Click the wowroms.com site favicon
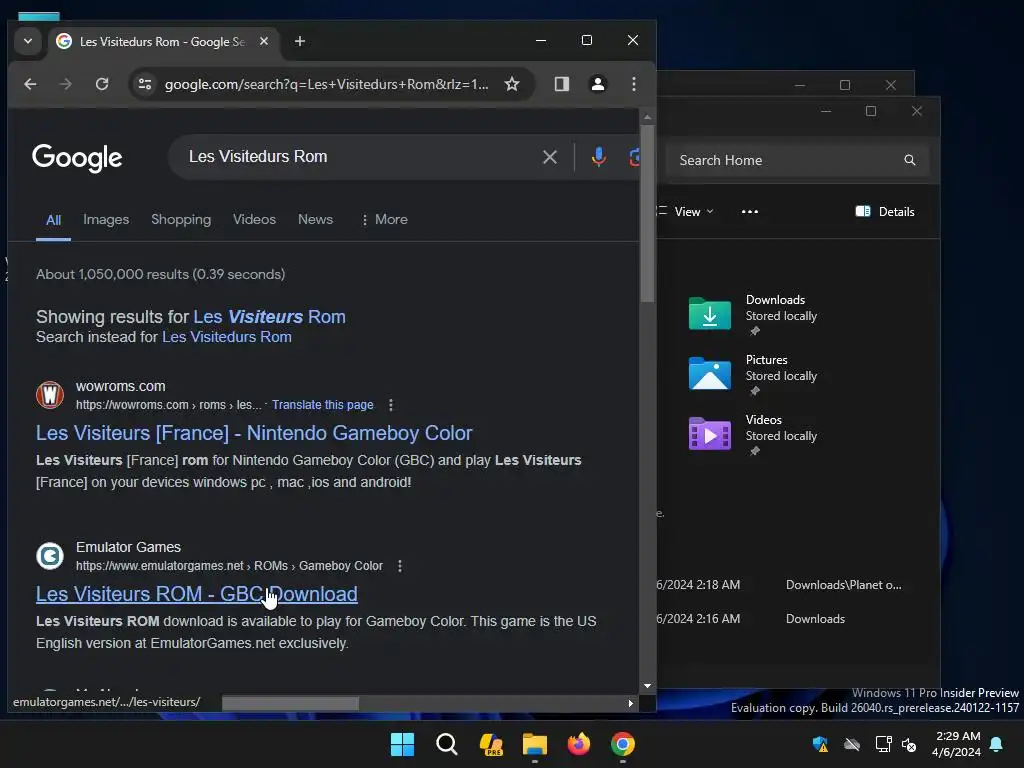The image size is (1024, 768). pyautogui.click(x=50, y=395)
